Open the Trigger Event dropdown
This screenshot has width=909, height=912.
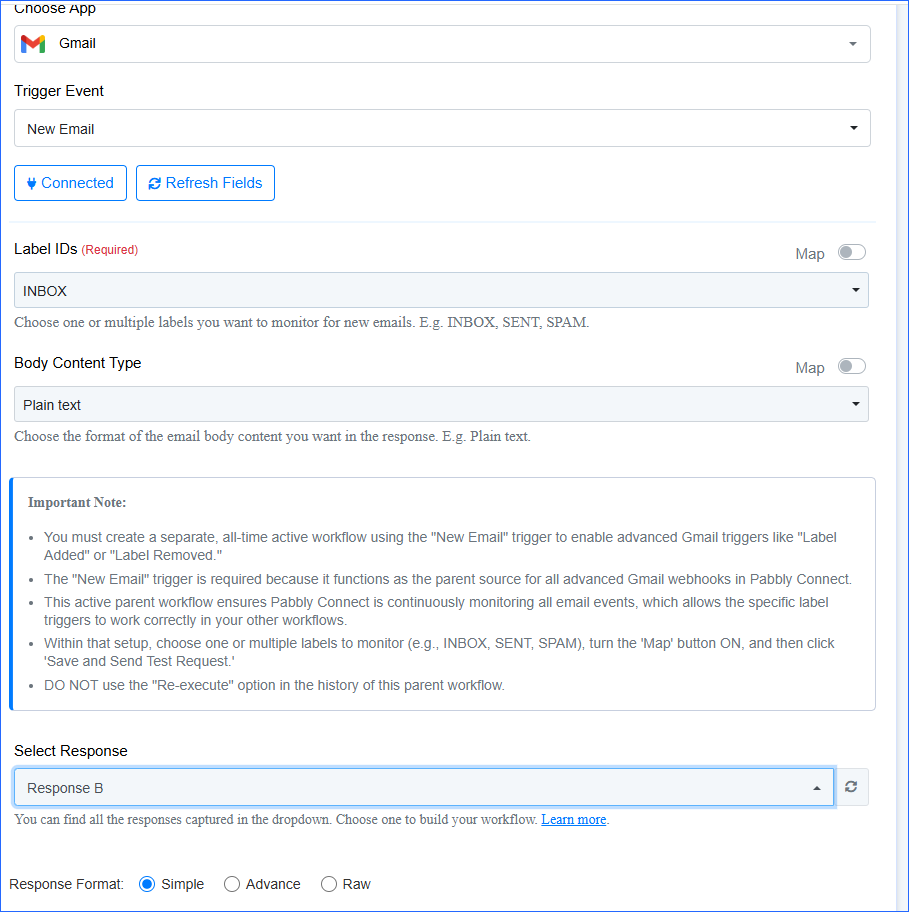pos(442,128)
